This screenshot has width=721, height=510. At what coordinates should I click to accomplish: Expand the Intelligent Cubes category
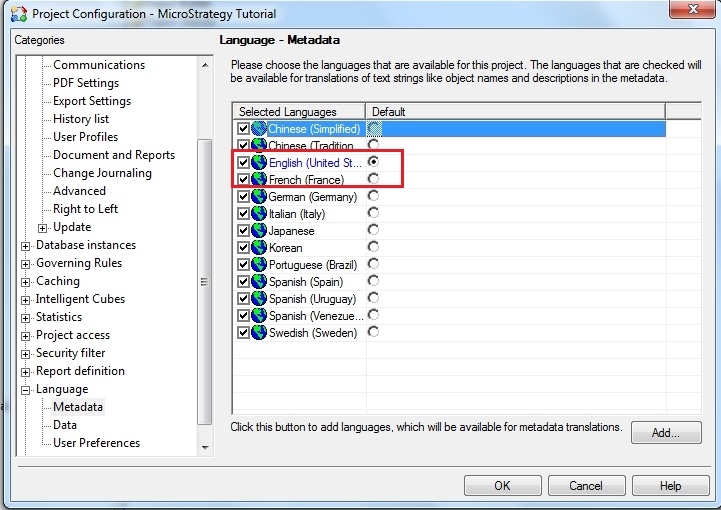[x=26, y=300]
